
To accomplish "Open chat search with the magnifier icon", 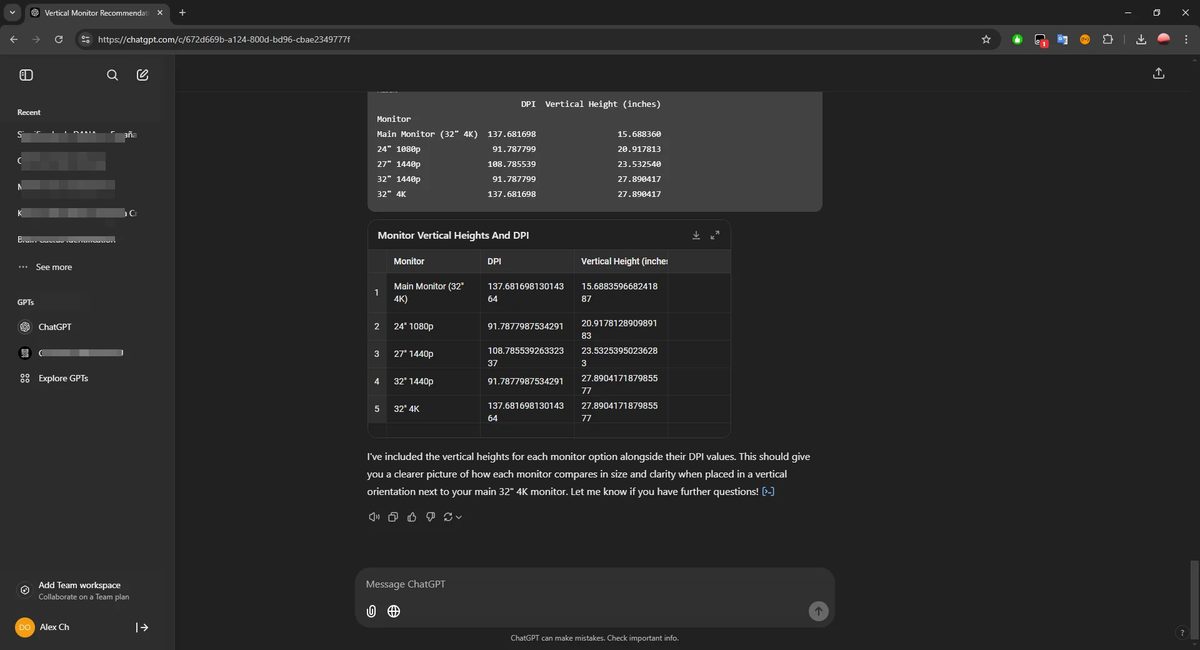I will 112,74.
